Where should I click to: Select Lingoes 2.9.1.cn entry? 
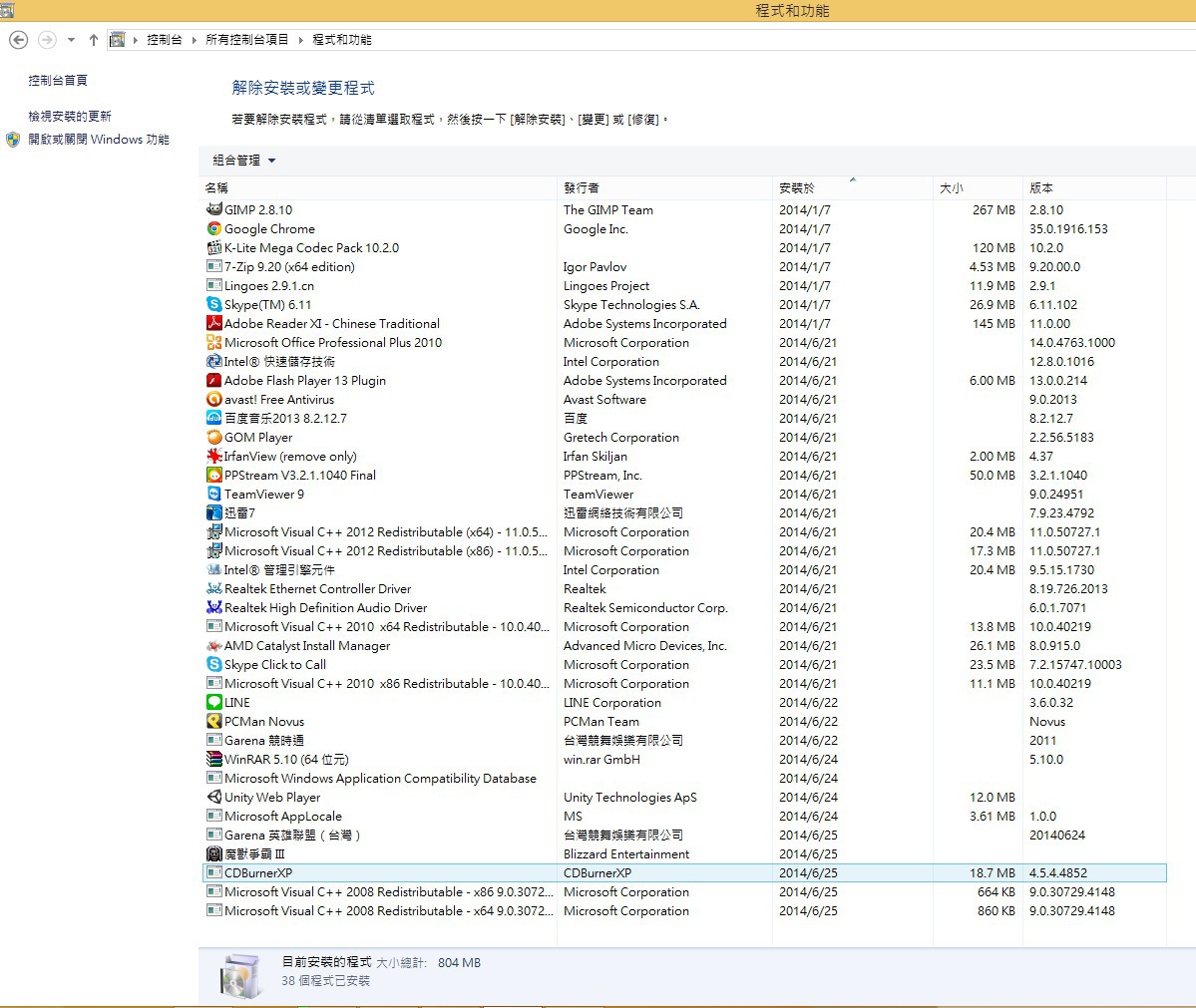[x=684, y=285]
